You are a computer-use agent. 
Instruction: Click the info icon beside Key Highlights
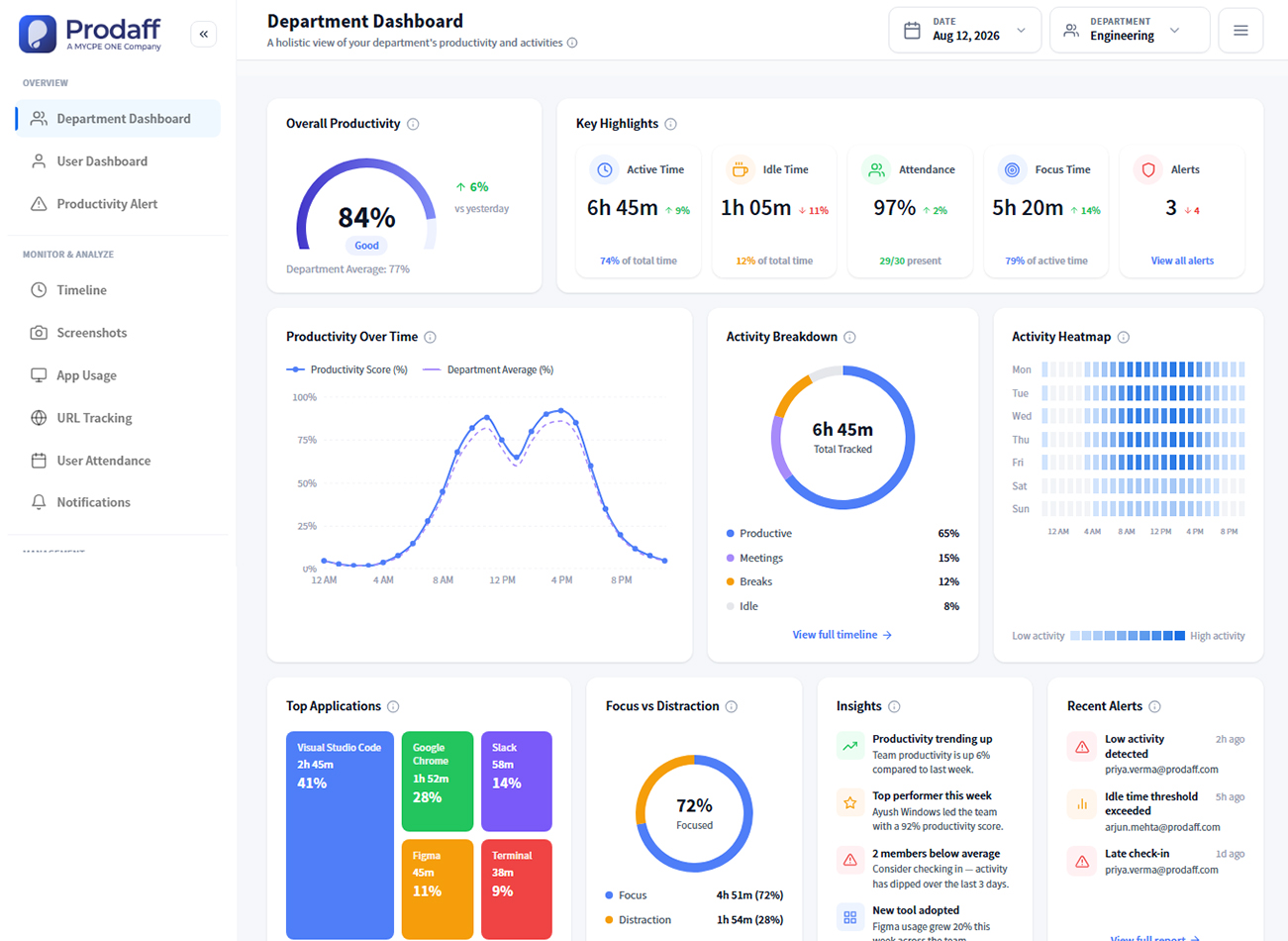[x=670, y=124]
